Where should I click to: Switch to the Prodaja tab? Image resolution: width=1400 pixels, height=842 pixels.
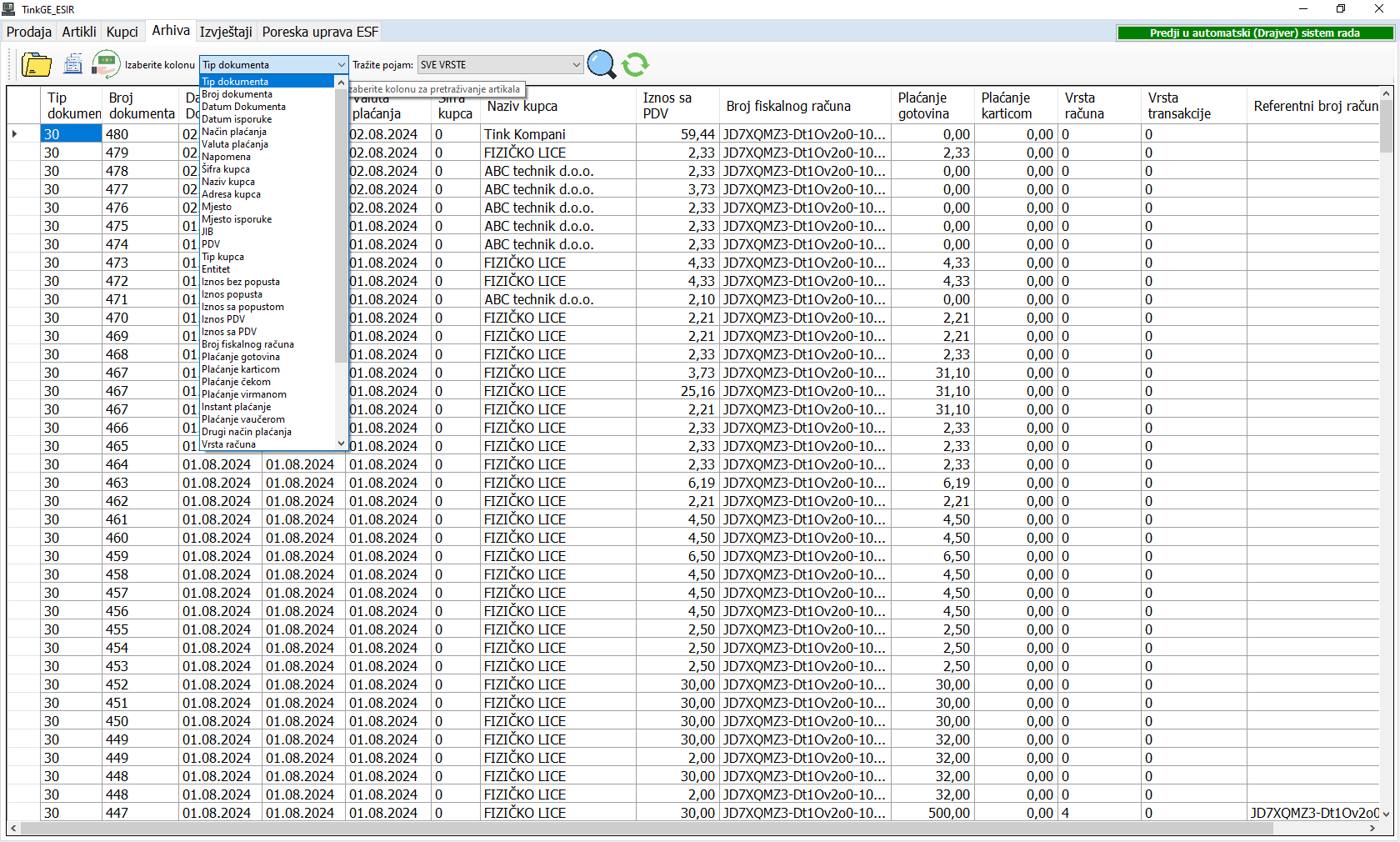pyautogui.click(x=29, y=32)
